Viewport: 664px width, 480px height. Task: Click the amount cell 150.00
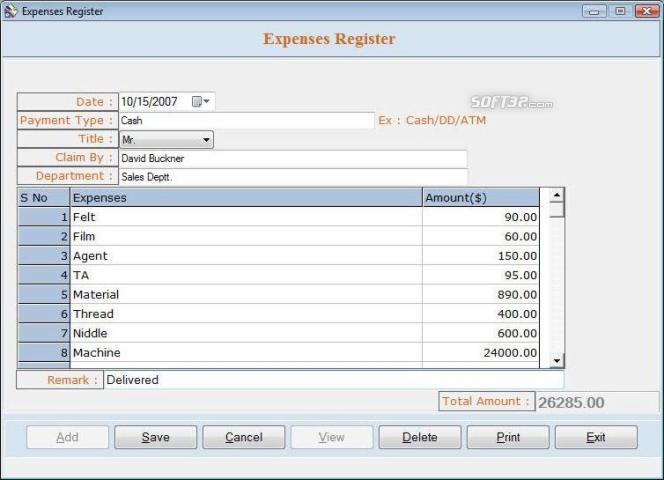pyautogui.click(x=481, y=256)
